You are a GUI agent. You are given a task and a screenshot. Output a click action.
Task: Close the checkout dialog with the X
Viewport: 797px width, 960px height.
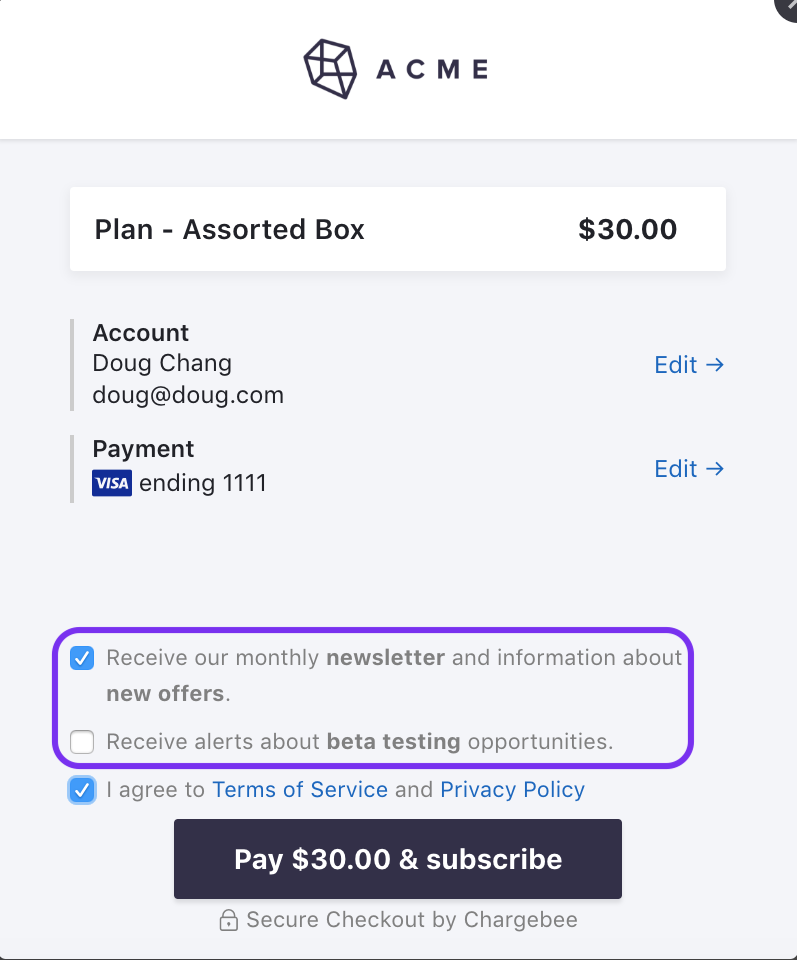(790, 5)
